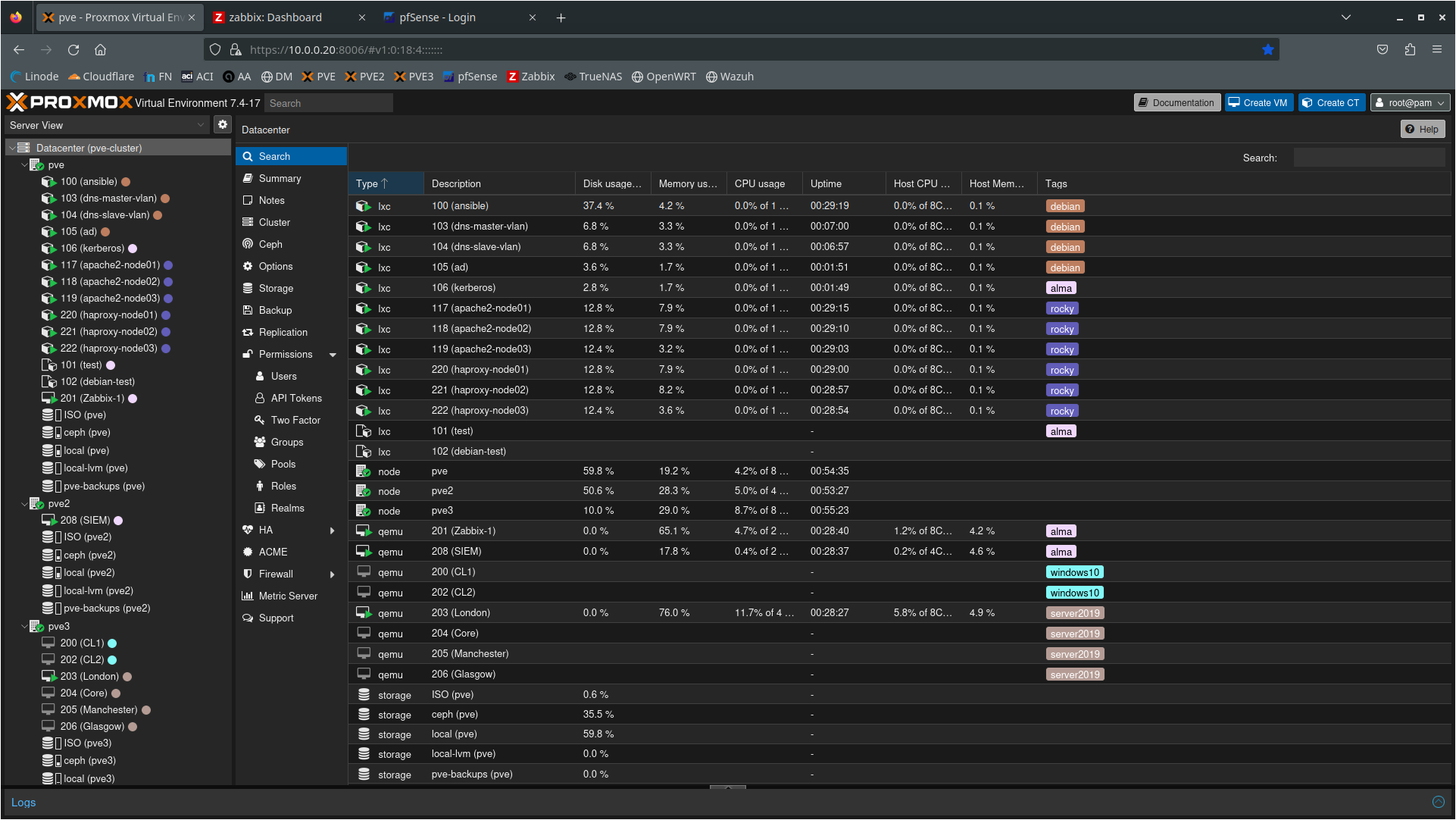The height and width of the screenshot is (820, 1456).
Task: Click the Create VM button
Action: coord(1258,103)
